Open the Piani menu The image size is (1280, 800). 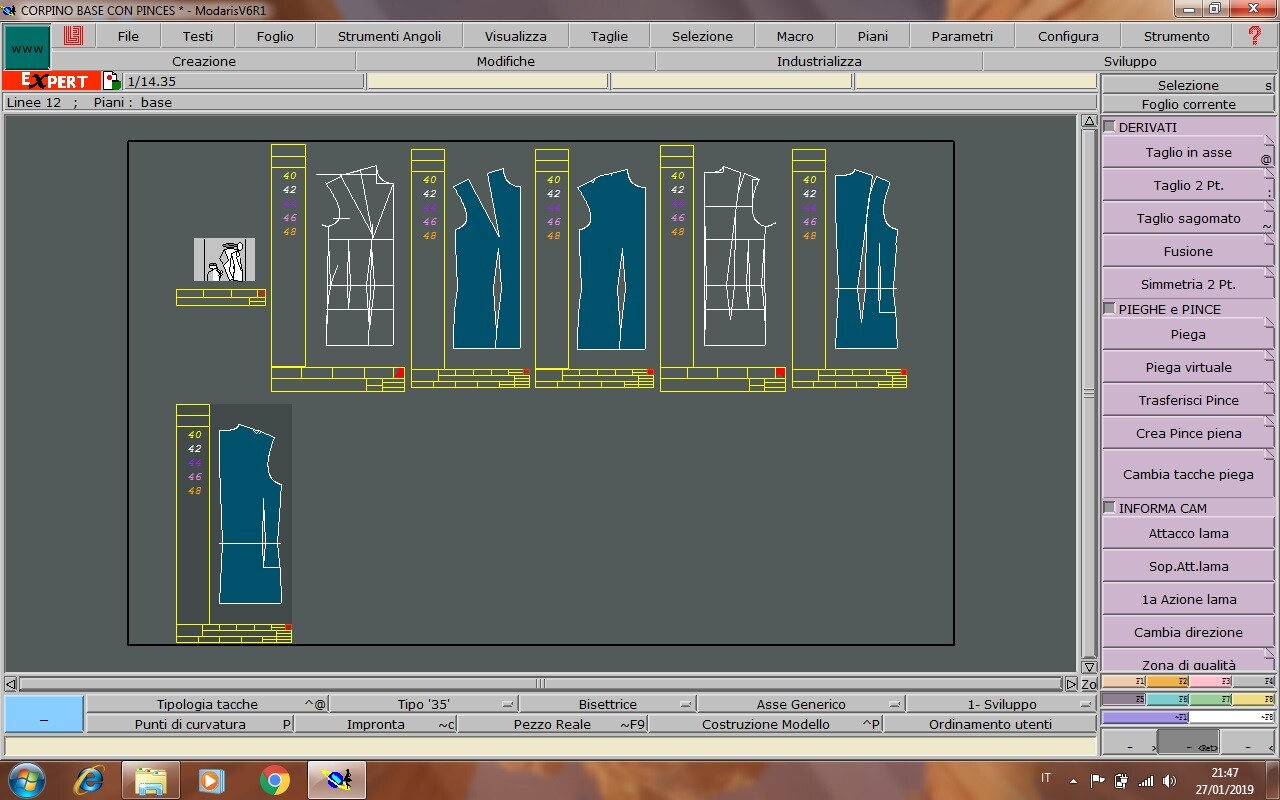[873, 36]
